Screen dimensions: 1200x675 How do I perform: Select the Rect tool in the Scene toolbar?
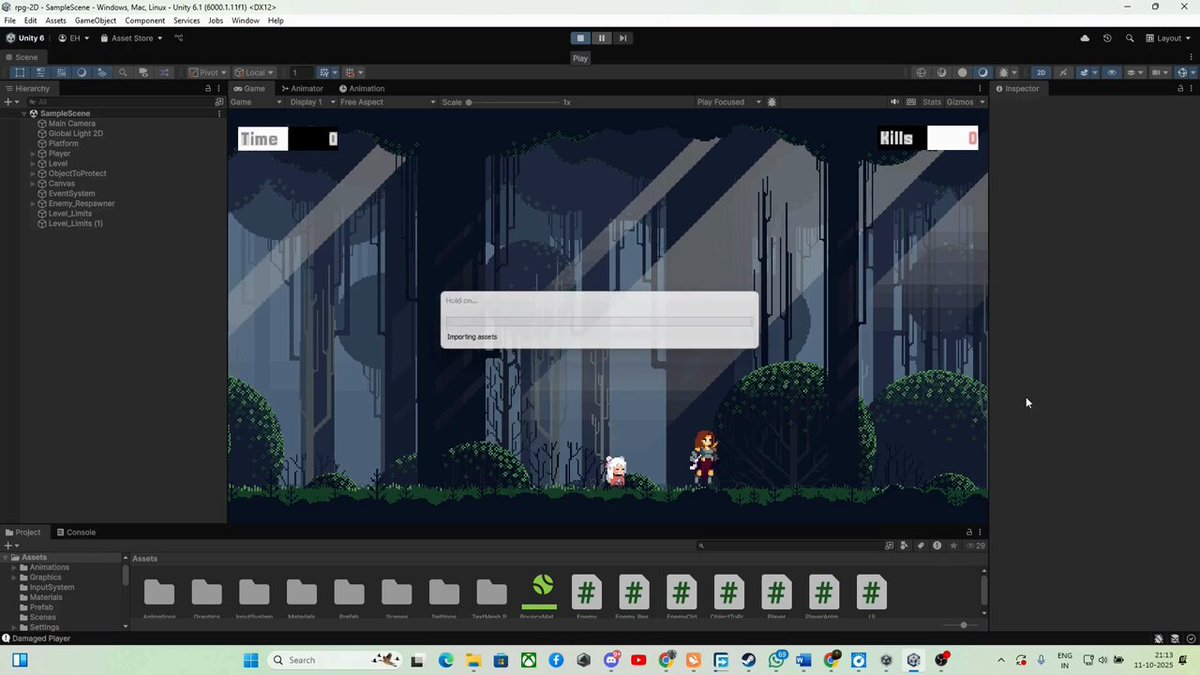[x=19, y=72]
